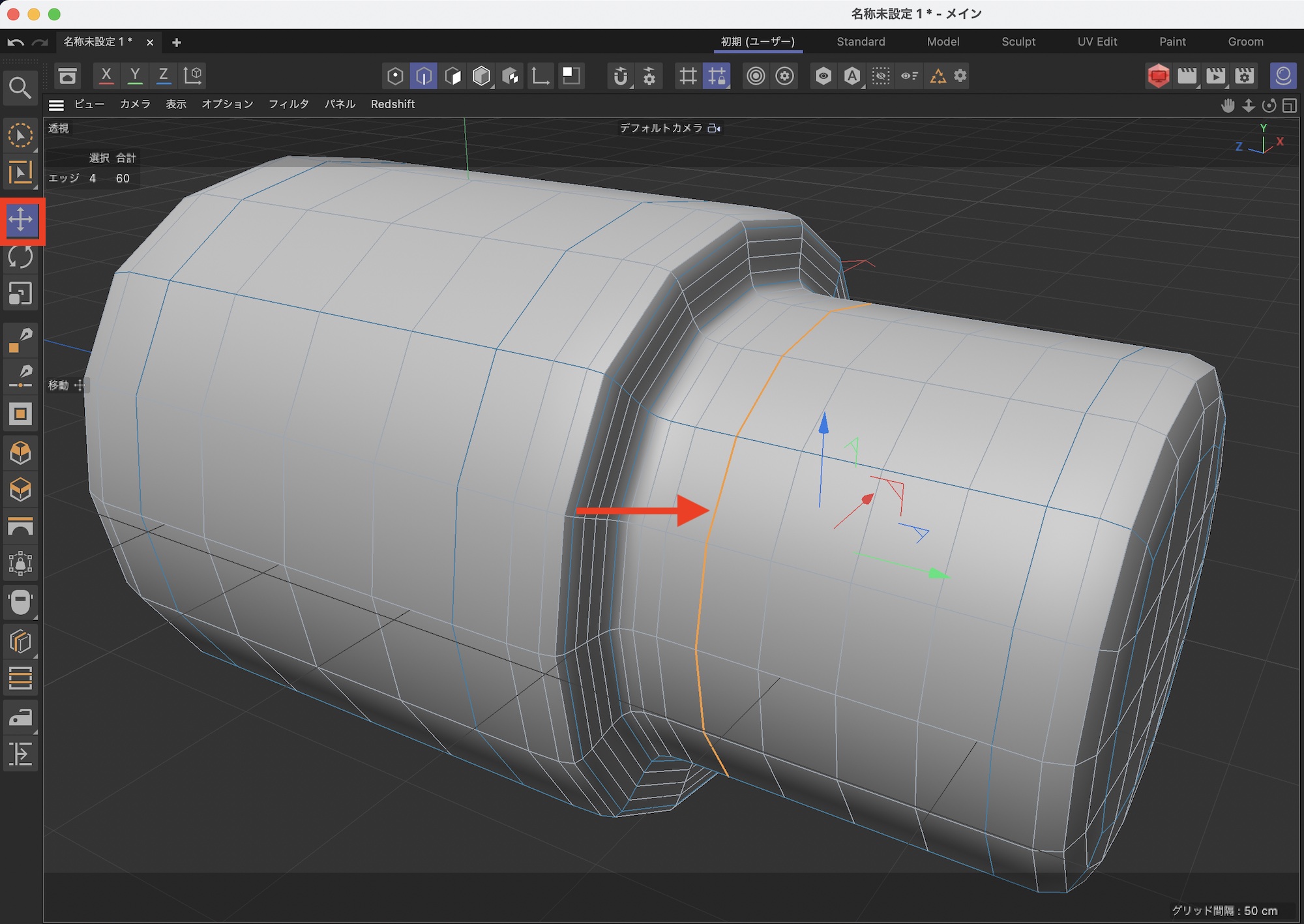The height and width of the screenshot is (924, 1304).
Task: Click Render to Picture Viewer icon
Action: click(1215, 76)
